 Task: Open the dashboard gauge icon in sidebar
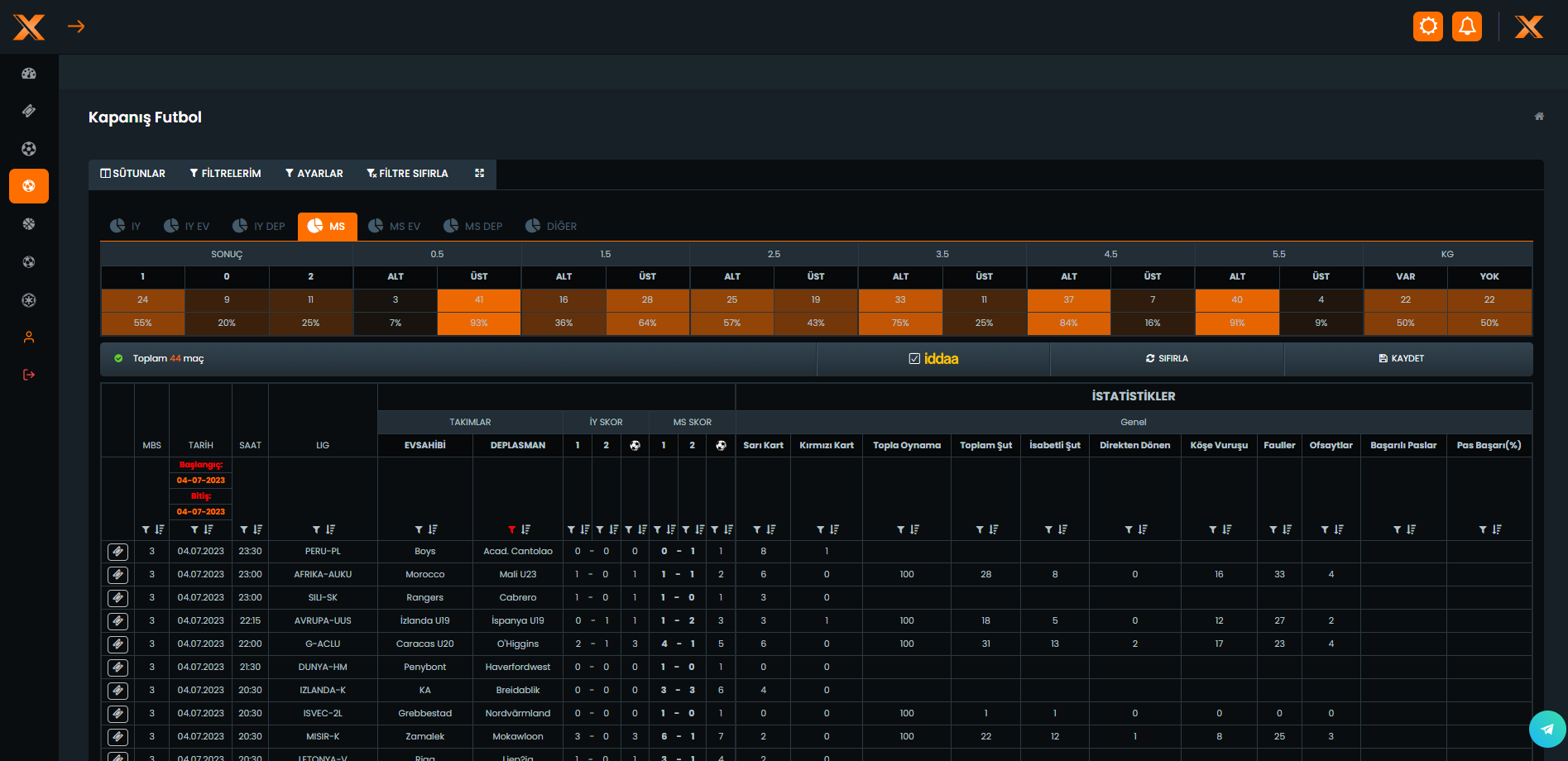(x=29, y=74)
